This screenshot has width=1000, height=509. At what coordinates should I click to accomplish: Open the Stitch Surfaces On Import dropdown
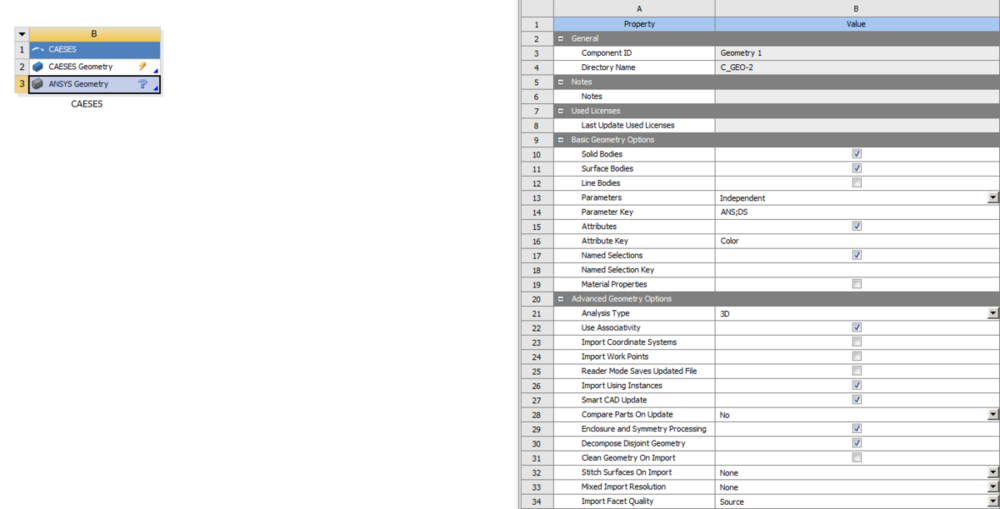[x=993, y=473]
